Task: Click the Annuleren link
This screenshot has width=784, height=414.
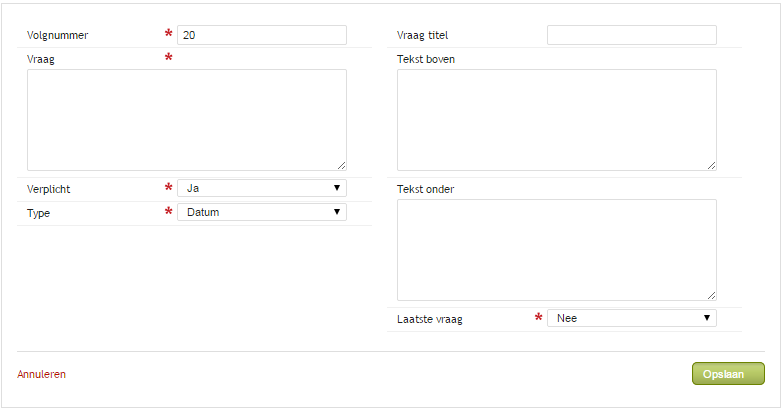Action: coord(42,374)
